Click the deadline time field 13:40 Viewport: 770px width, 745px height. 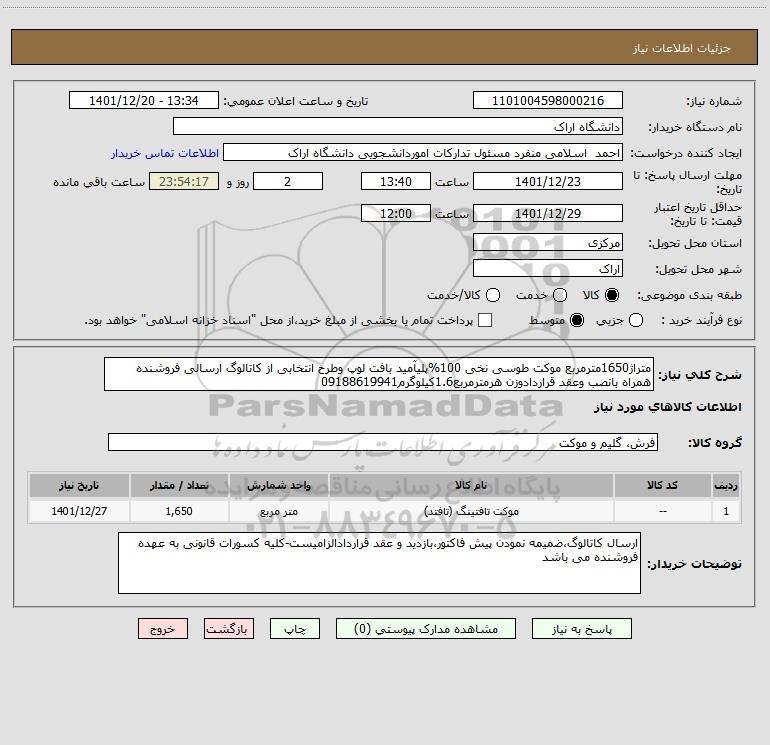coord(396,181)
